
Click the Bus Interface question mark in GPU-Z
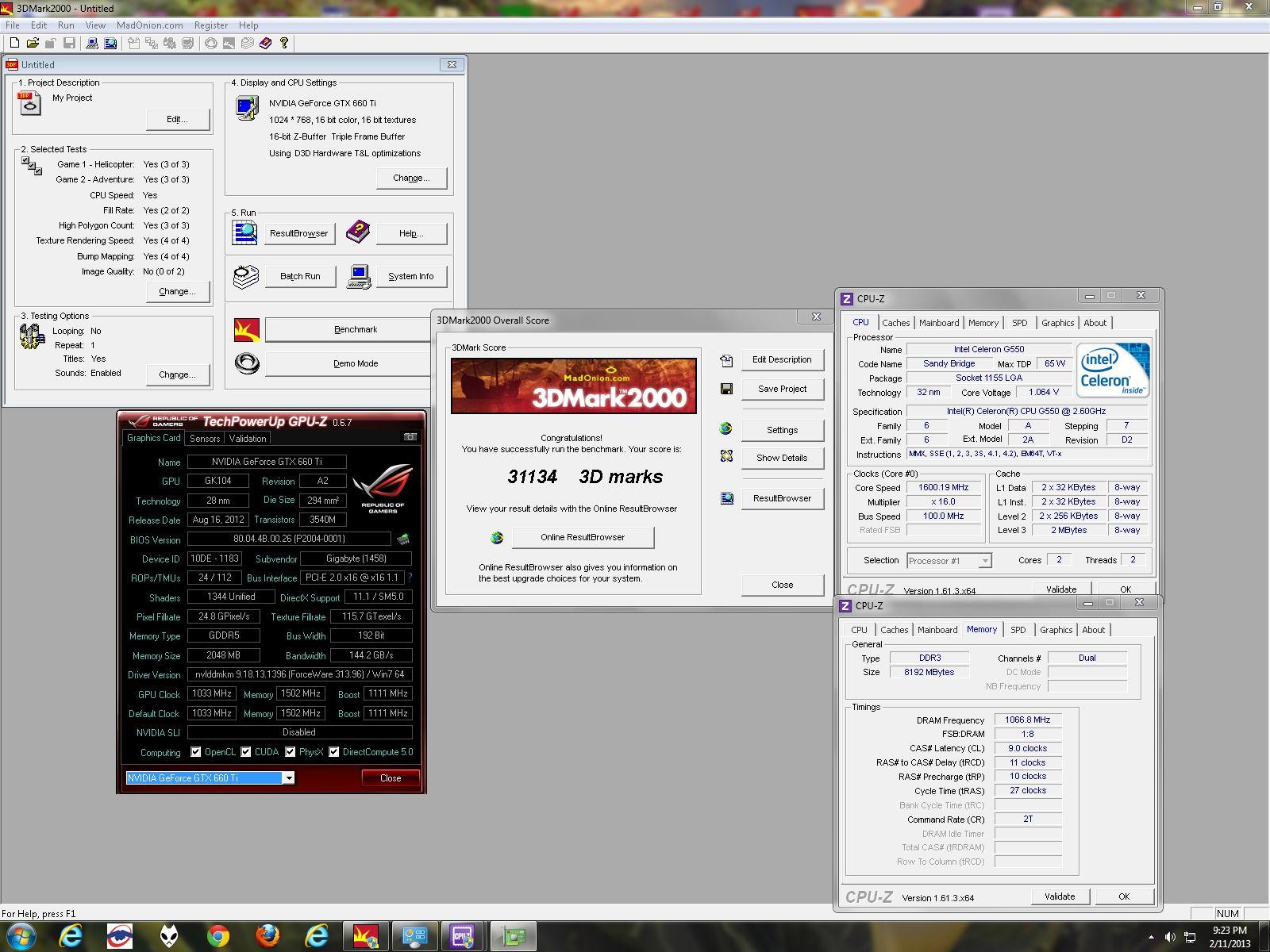410,578
